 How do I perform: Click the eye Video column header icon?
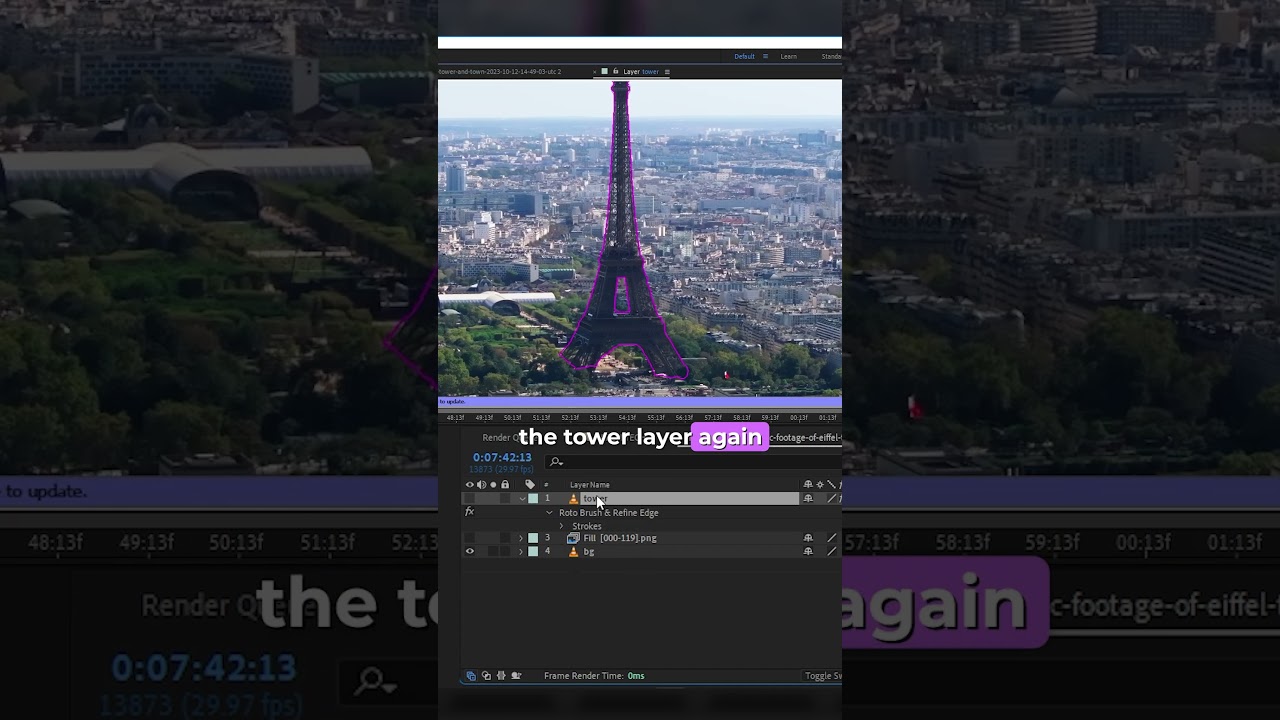pos(470,485)
